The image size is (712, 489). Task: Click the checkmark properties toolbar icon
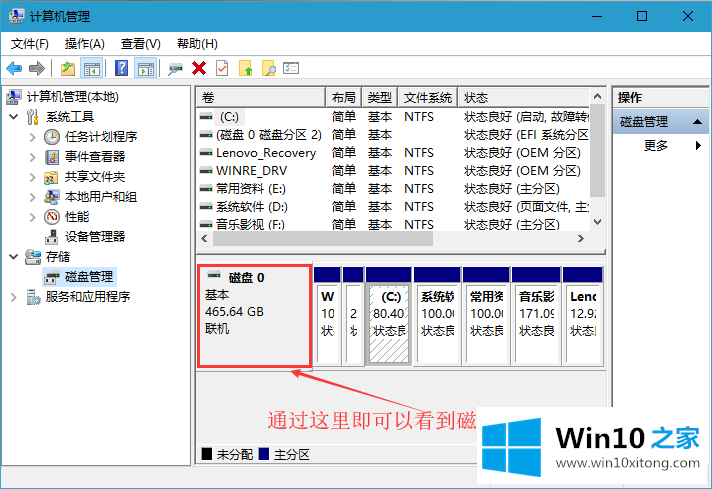[x=222, y=69]
